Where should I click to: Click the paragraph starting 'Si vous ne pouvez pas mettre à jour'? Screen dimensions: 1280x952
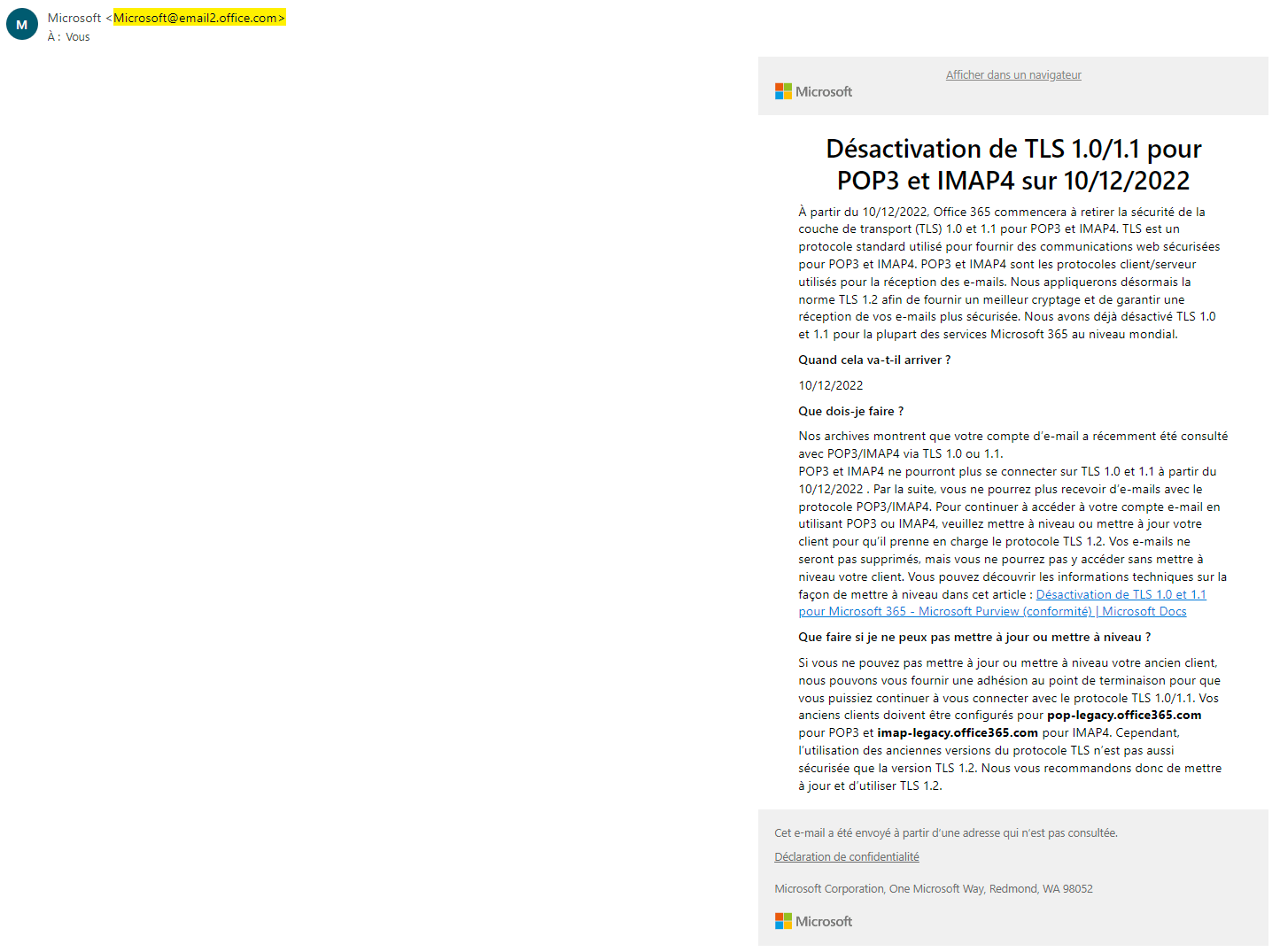[x=1010, y=724]
